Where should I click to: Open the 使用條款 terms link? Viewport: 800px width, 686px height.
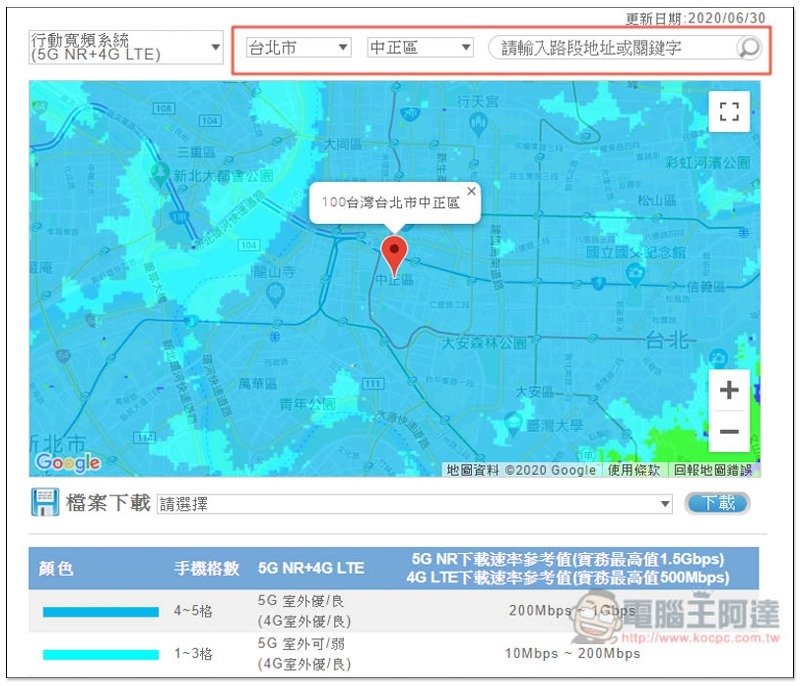(634, 470)
